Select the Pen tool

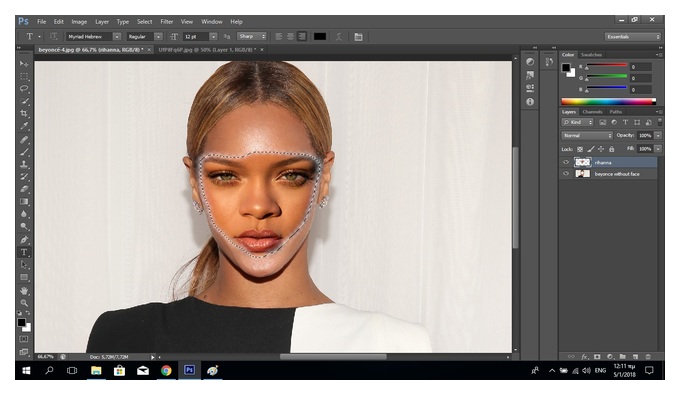[24, 240]
